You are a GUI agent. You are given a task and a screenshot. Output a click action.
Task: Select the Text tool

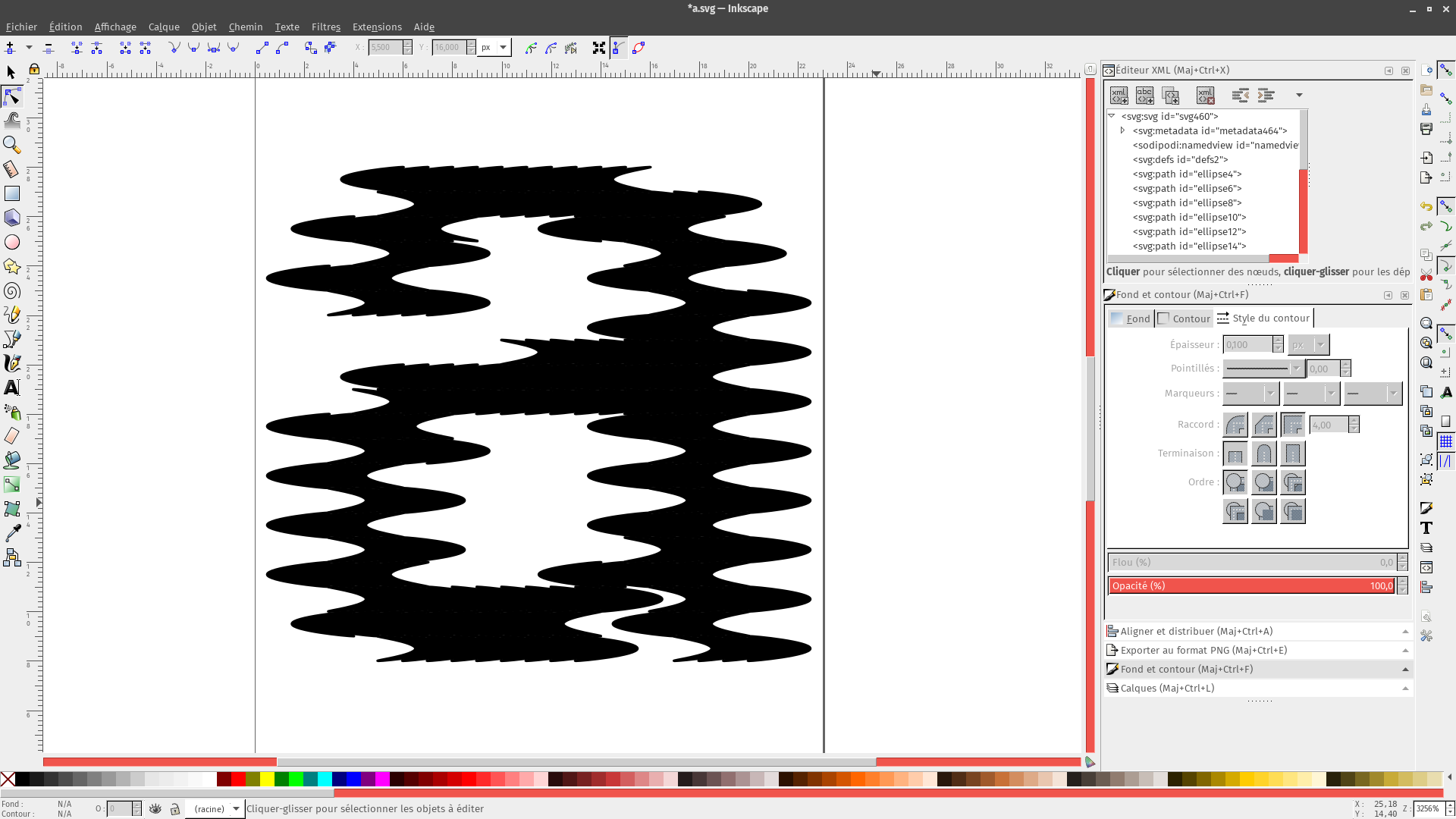[x=11, y=388]
